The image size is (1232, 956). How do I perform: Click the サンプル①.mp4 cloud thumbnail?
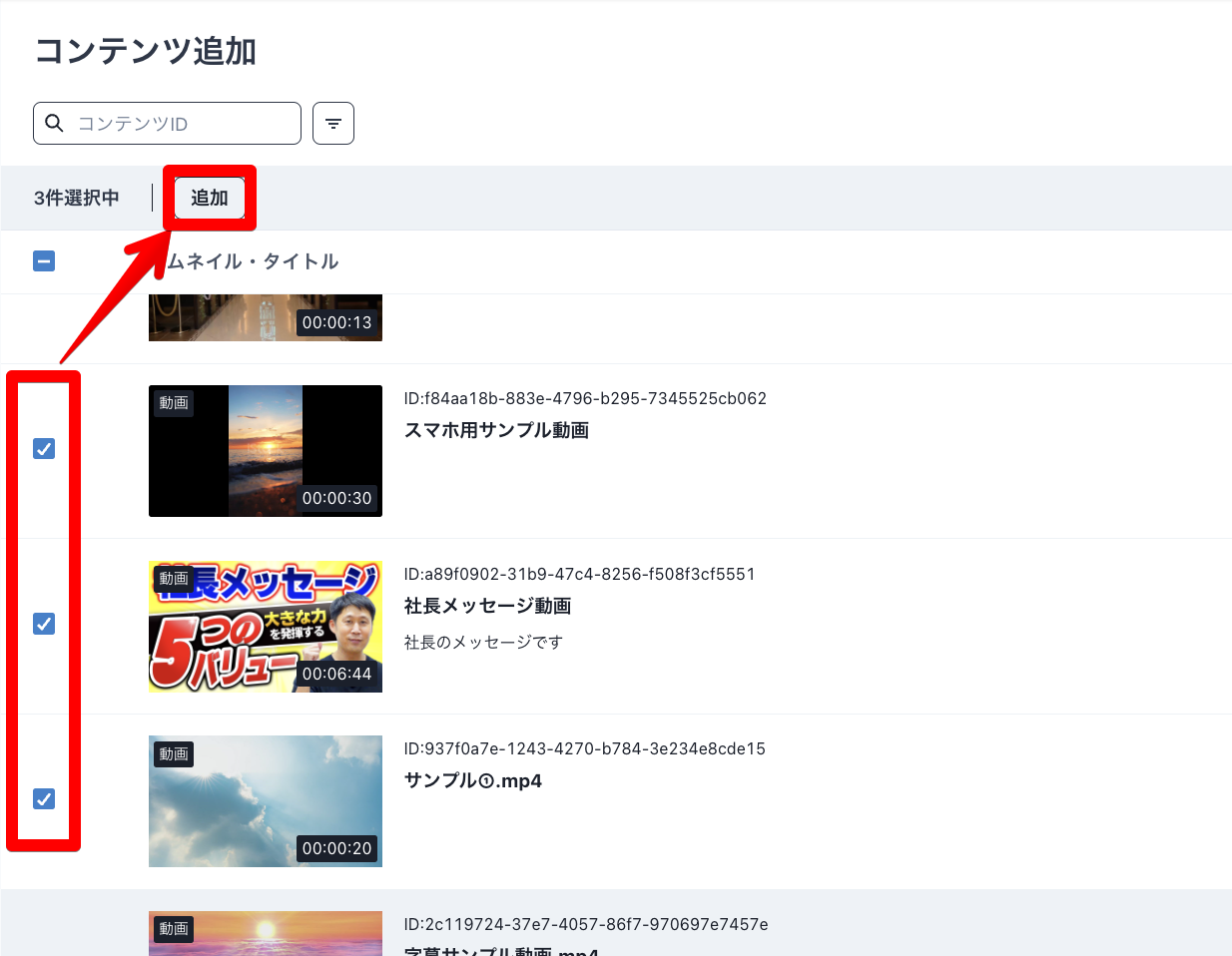point(265,801)
